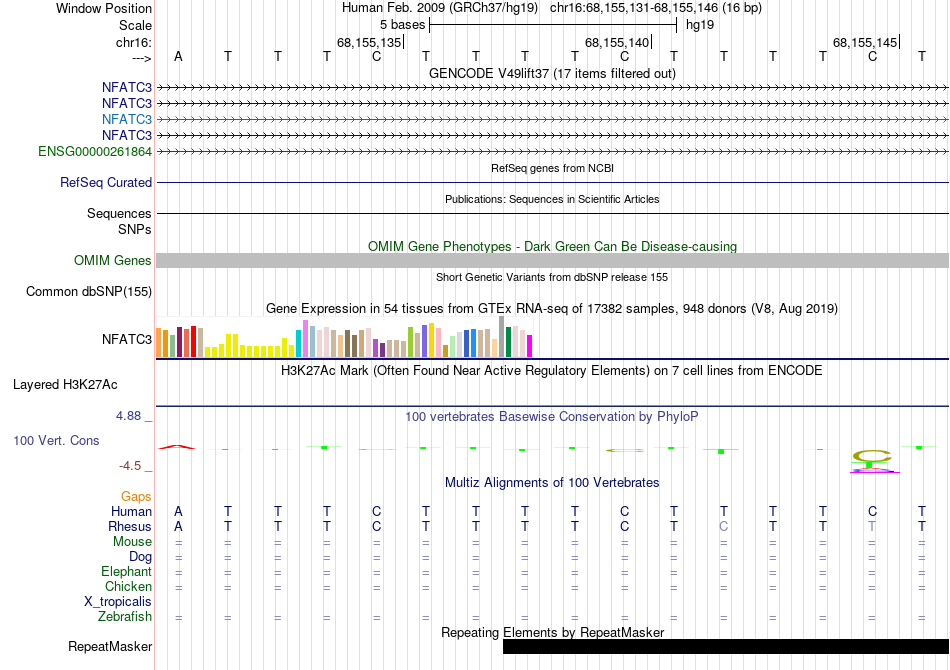950x670 pixels.
Task: Click the RepeatMasker track label
Action: [x=110, y=646]
